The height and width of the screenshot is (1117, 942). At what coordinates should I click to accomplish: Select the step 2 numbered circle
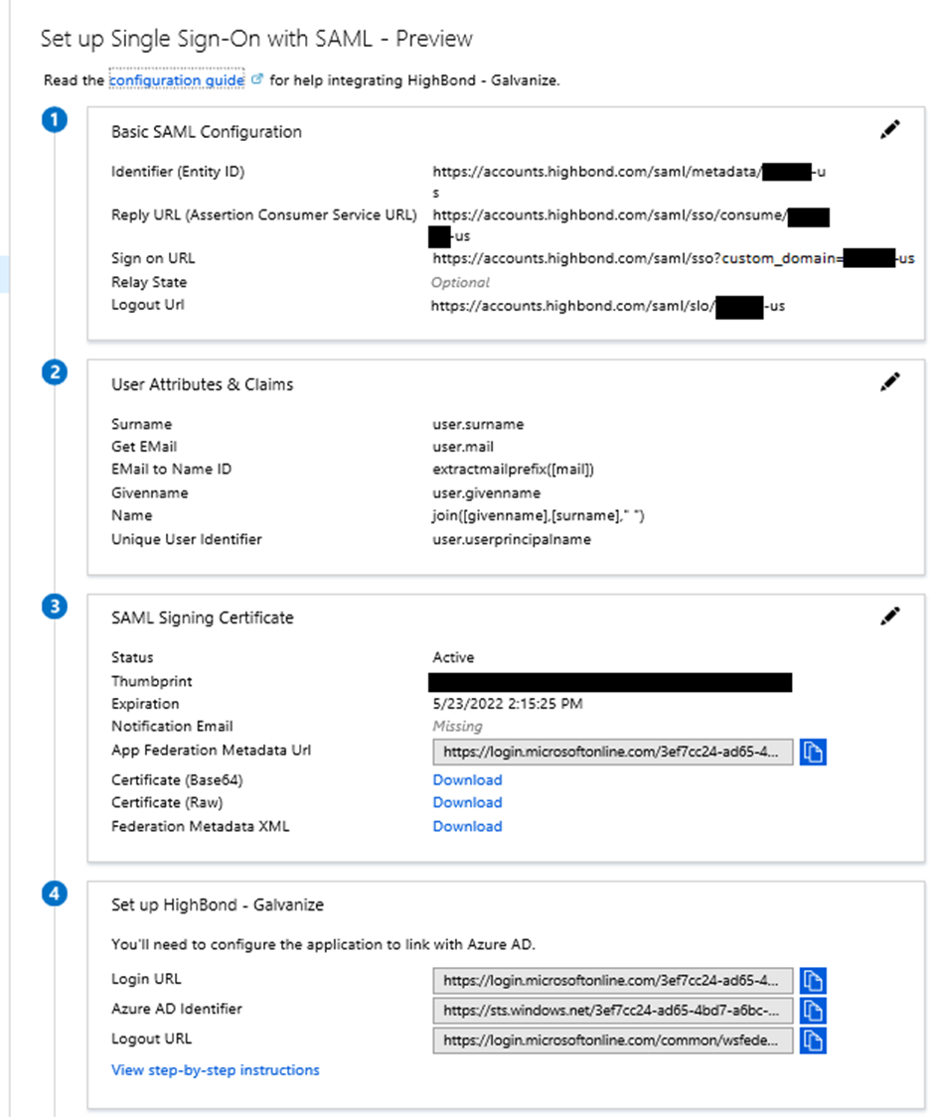pyautogui.click(x=55, y=371)
